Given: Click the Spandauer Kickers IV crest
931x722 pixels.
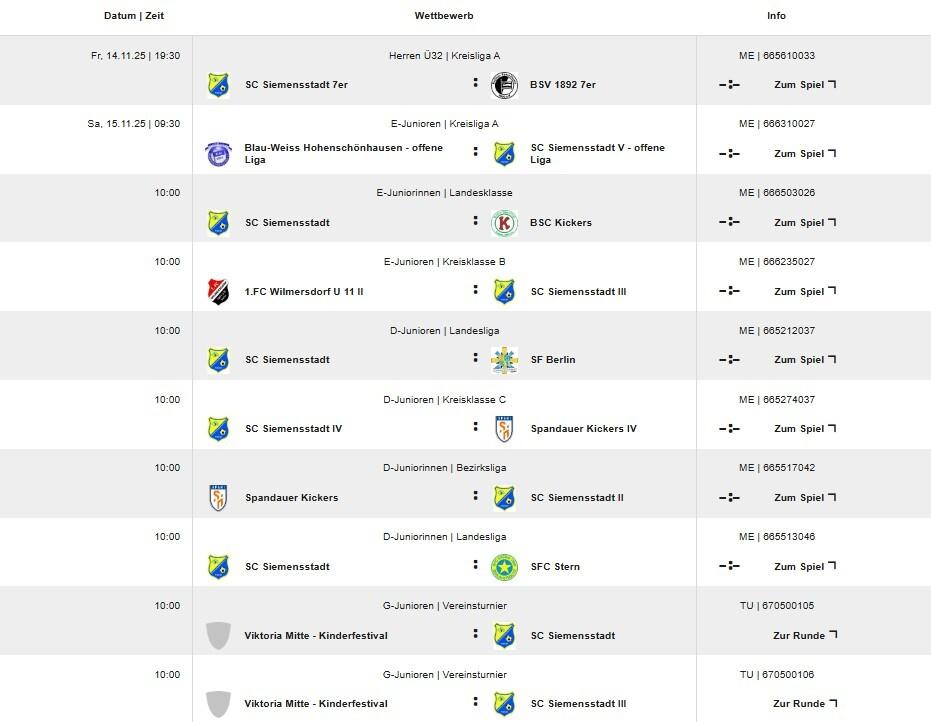Looking at the screenshot, I should 504,430.
